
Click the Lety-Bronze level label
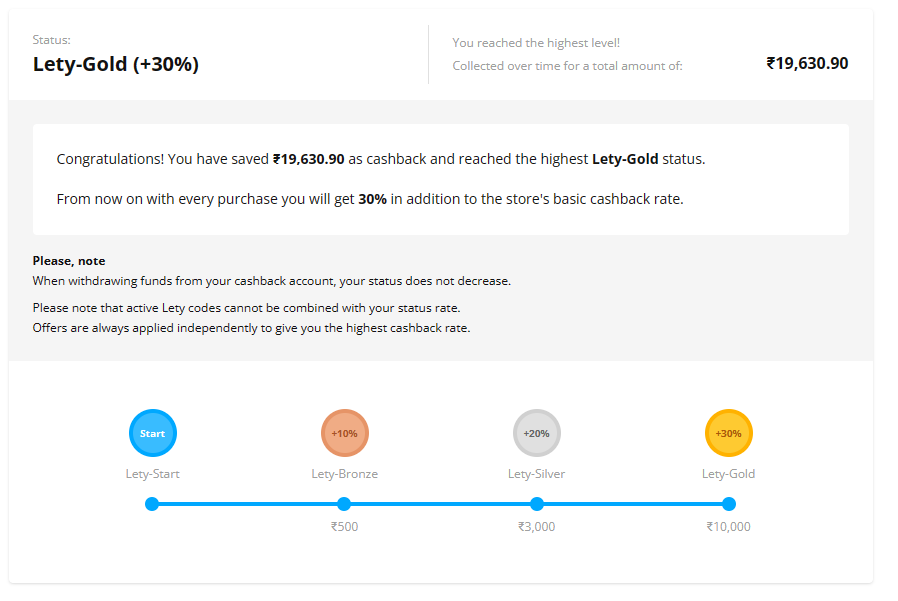(x=345, y=474)
